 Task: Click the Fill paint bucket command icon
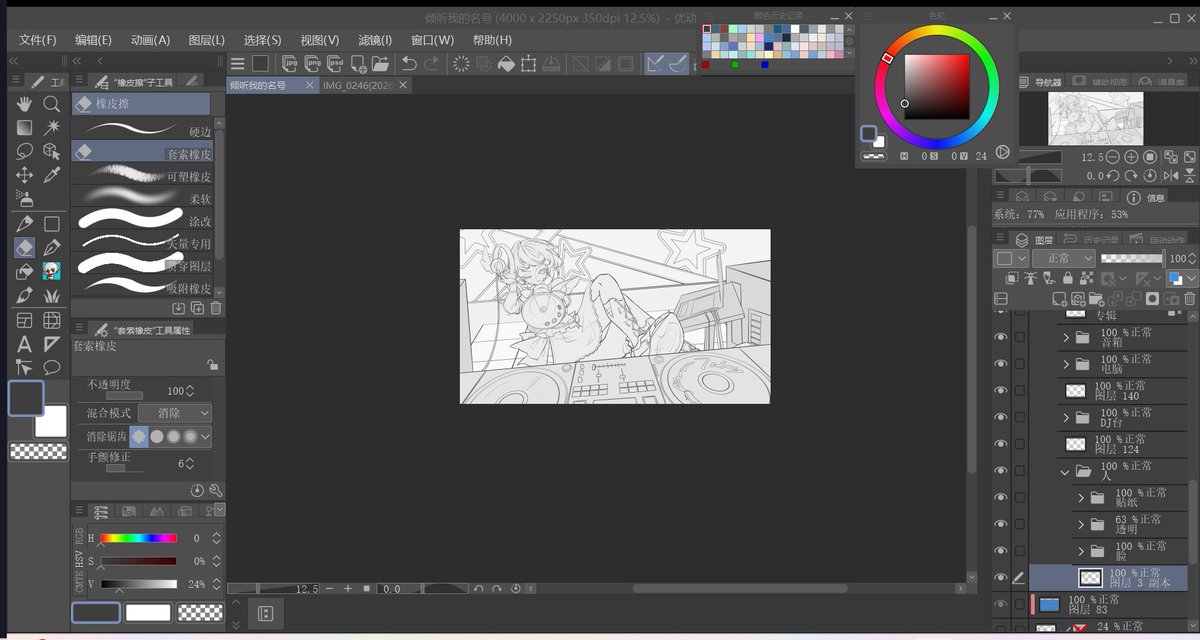[x=506, y=63]
